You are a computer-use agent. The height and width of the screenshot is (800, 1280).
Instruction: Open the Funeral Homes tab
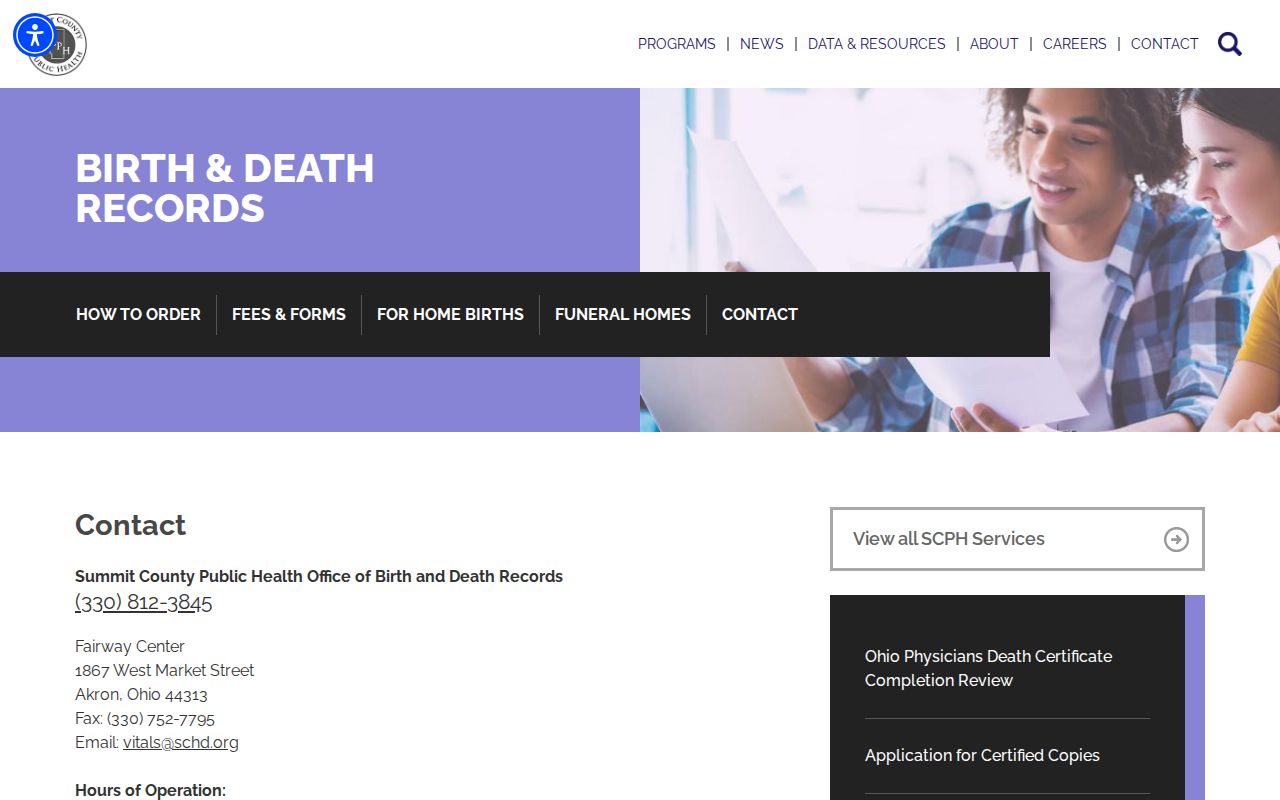coord(623,314)
